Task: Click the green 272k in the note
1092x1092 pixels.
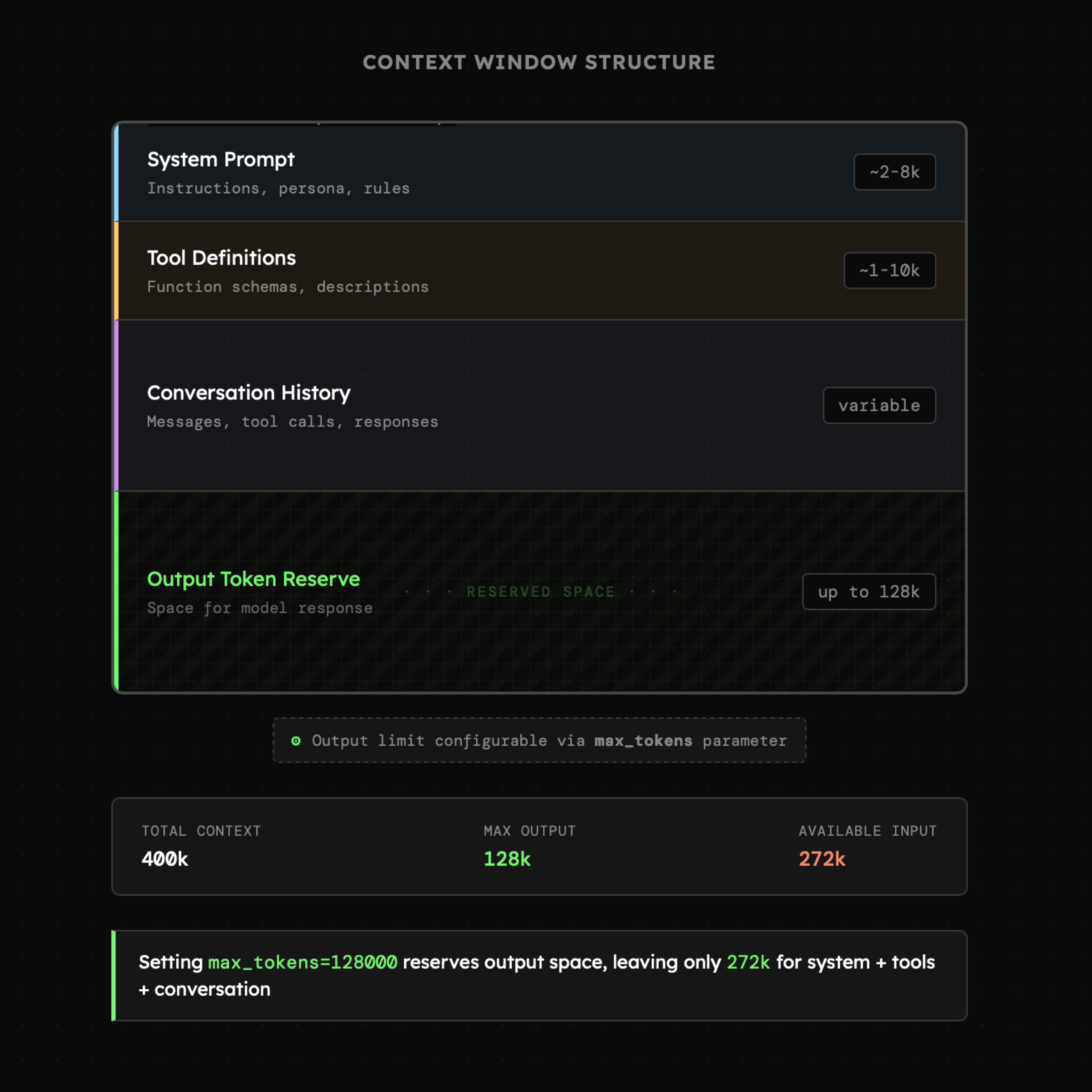Action: 748,962
